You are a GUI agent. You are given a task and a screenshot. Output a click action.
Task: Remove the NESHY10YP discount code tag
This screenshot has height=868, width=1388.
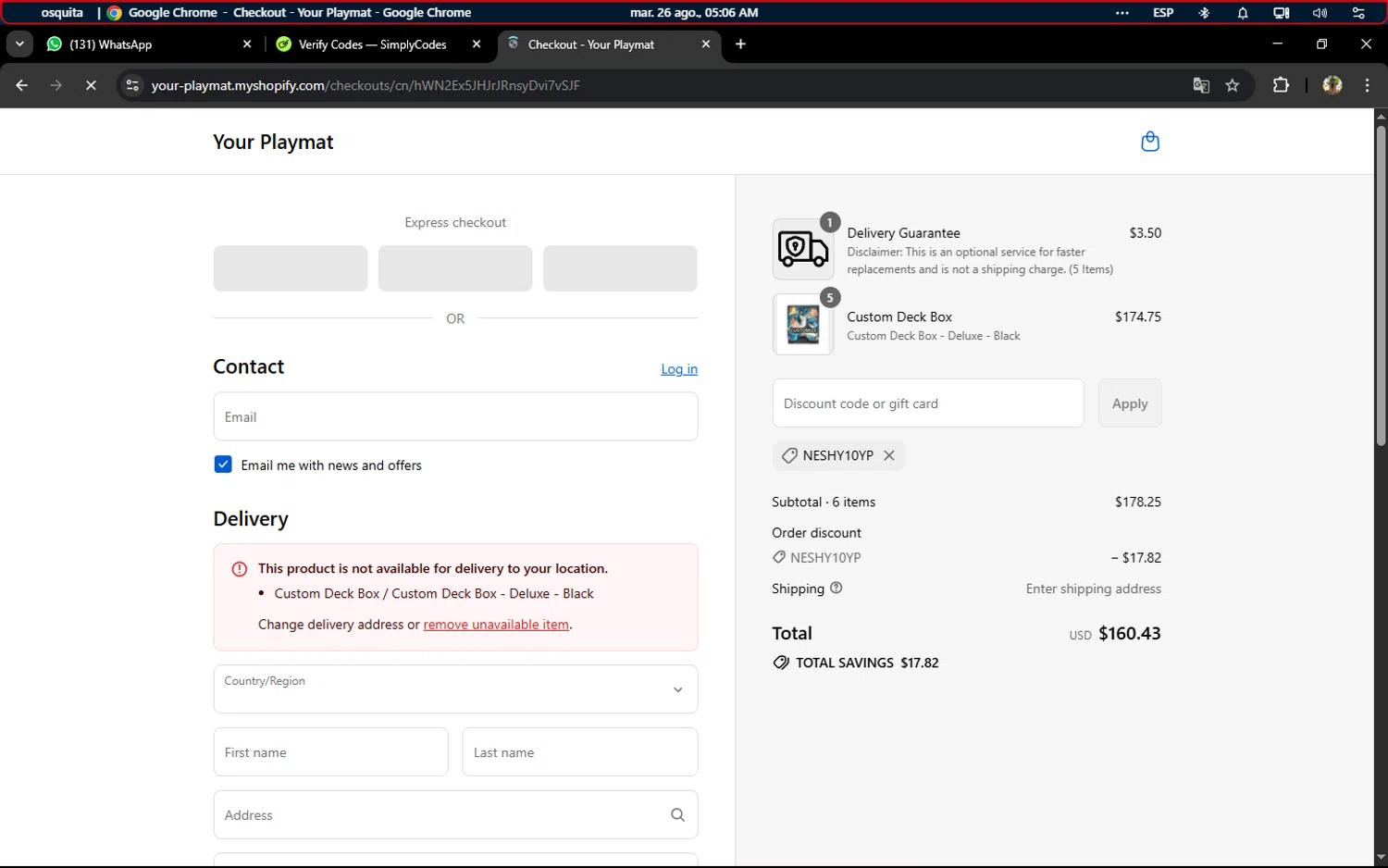889,455
